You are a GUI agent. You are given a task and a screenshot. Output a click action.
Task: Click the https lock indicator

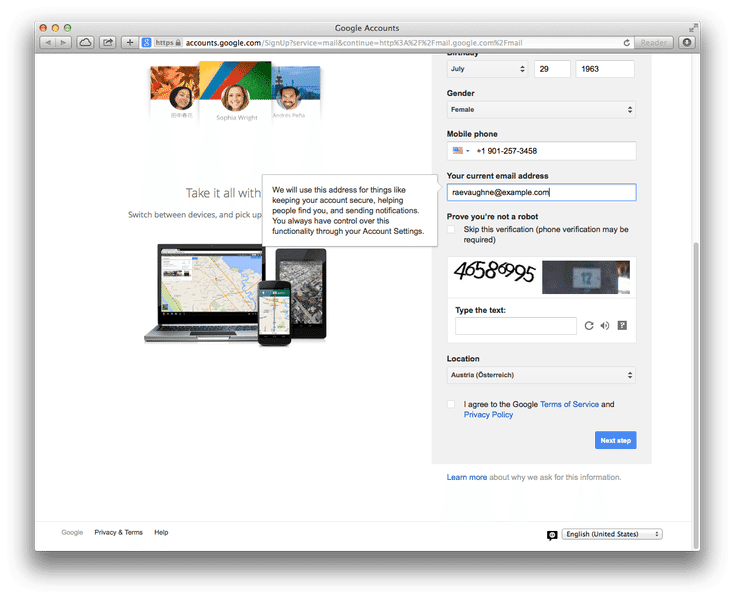click(x=168, y=43)
